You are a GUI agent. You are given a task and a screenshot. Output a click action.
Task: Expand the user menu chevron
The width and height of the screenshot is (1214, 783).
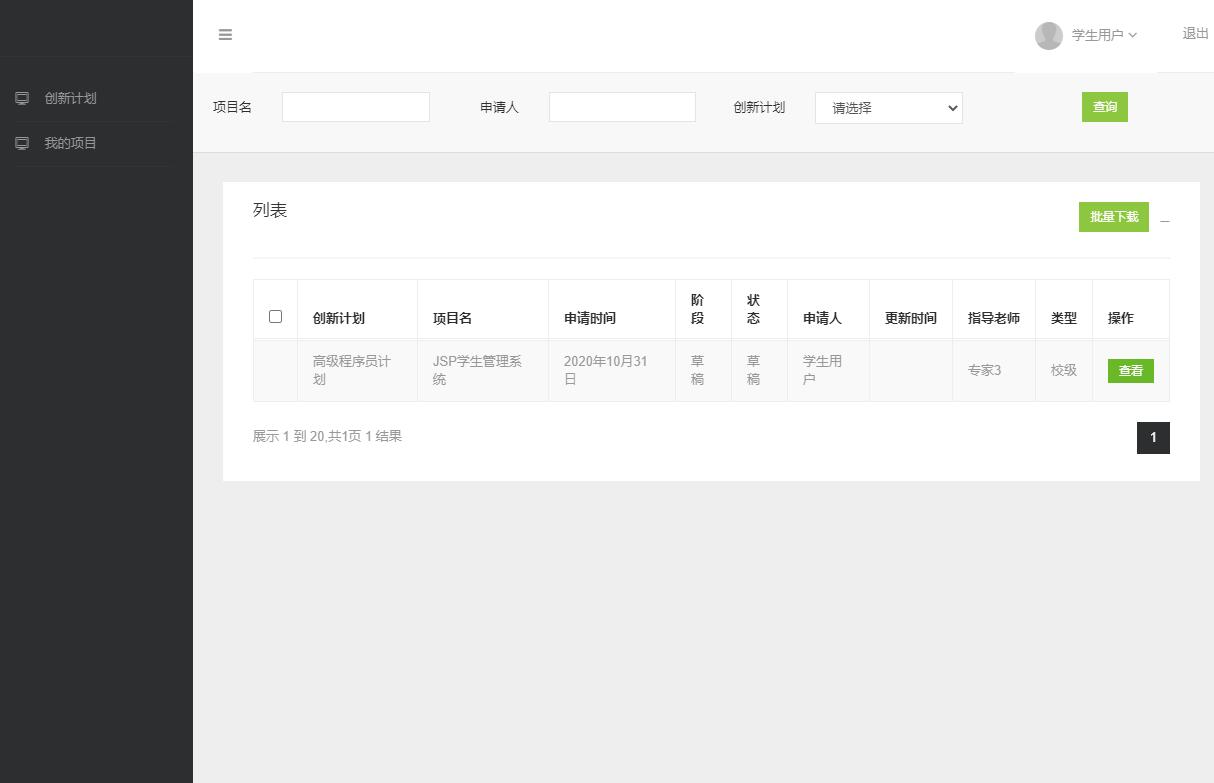coord(1132,35)
